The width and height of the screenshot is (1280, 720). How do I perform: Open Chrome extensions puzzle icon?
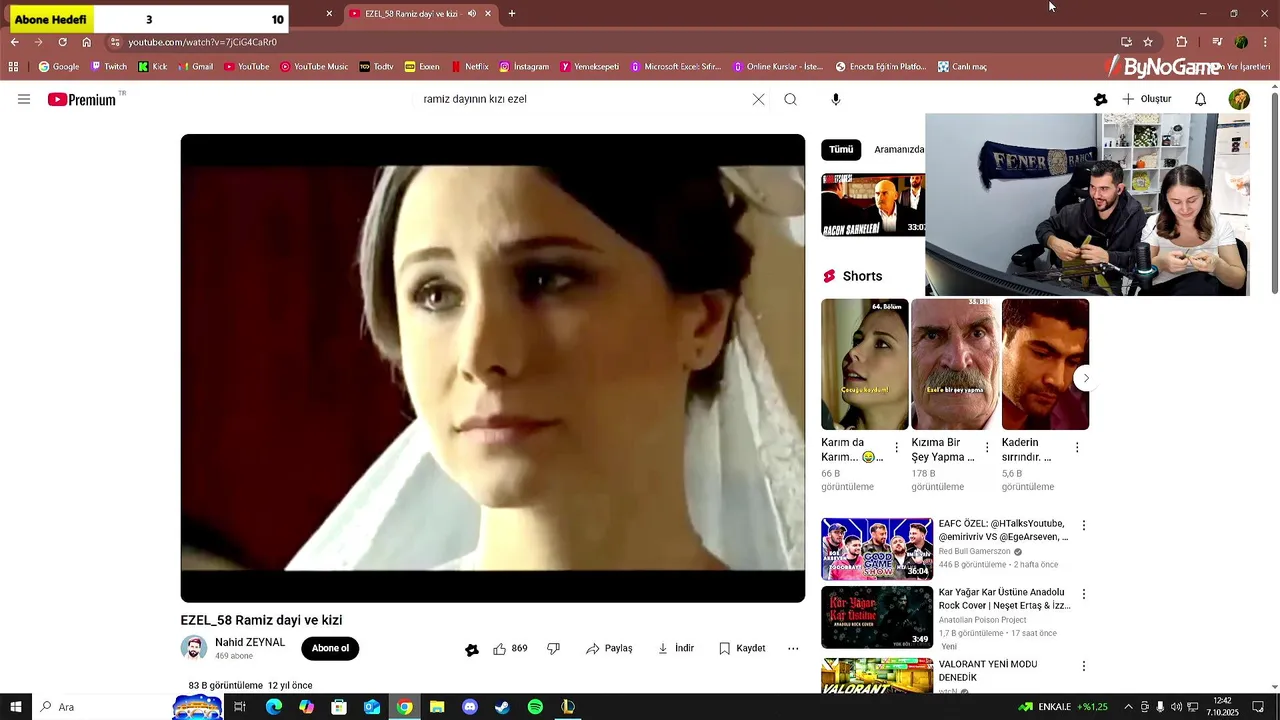[1182, 42]
